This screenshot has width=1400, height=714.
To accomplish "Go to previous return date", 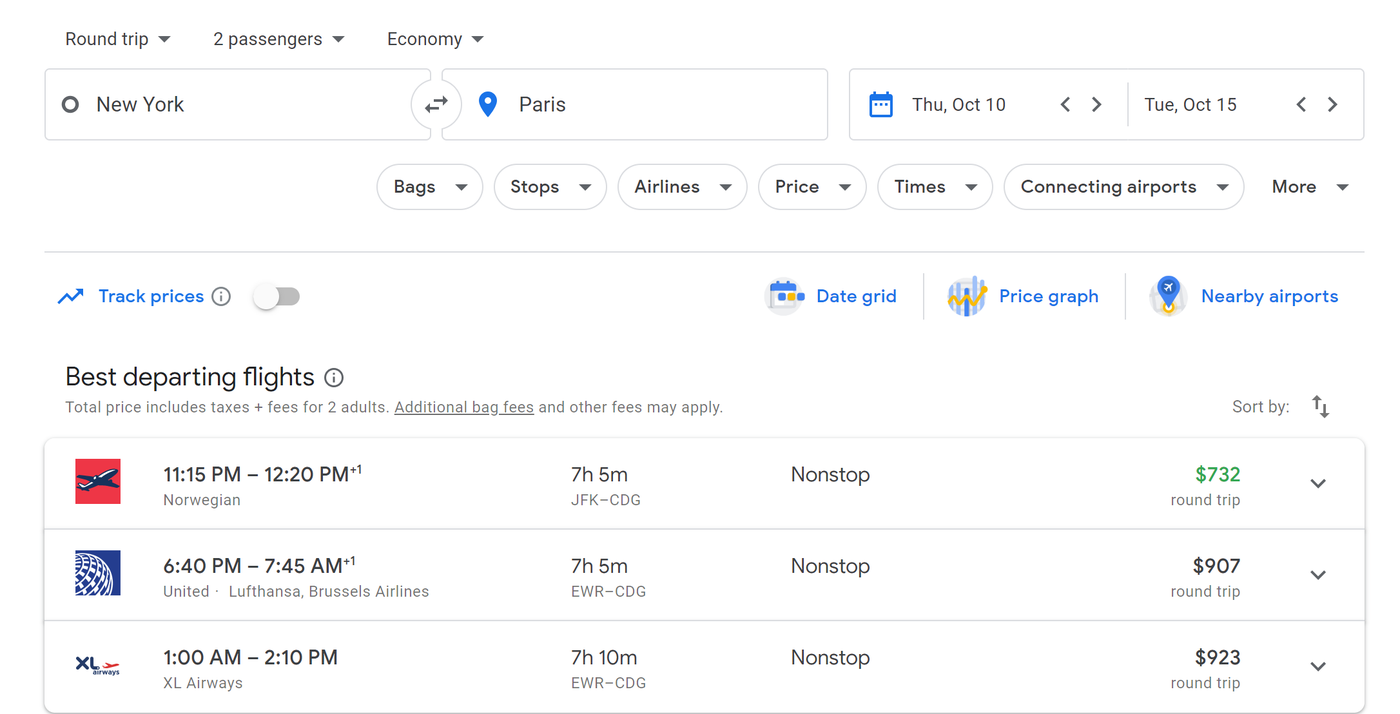I will pos(1301,105).
